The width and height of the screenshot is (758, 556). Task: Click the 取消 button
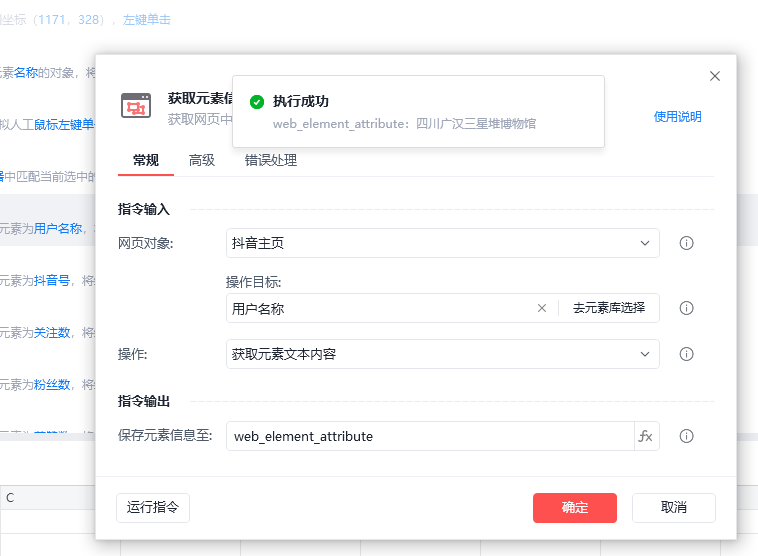(x=673, y=508)
